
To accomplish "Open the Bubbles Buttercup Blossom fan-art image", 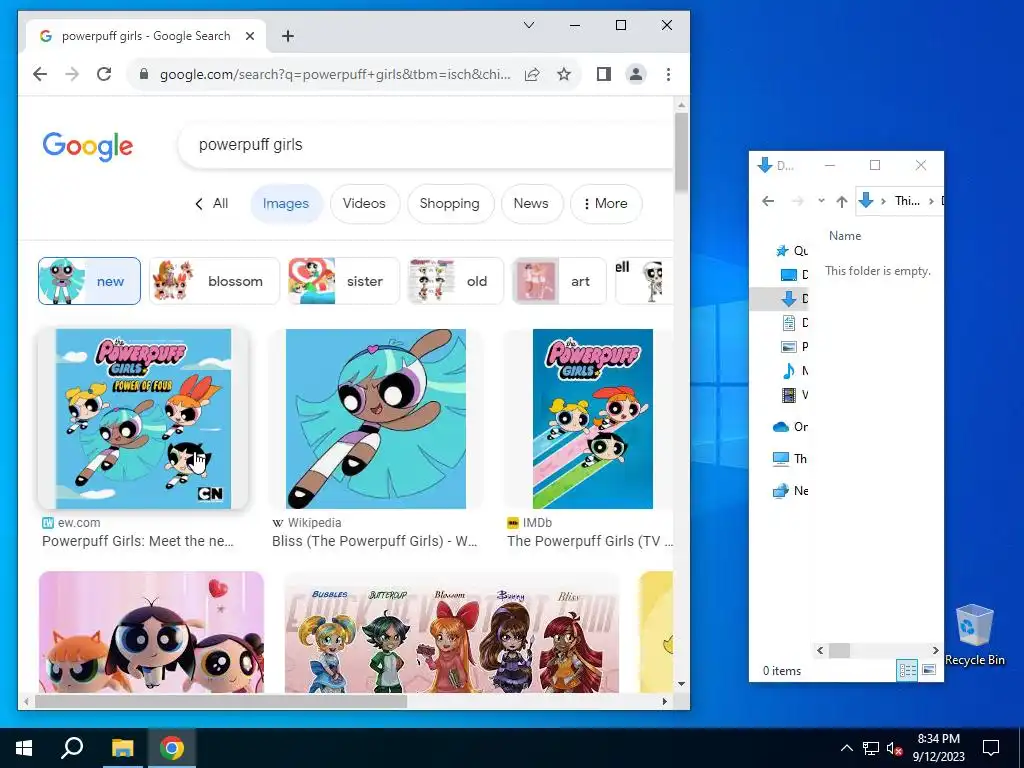I will (451, 632).
